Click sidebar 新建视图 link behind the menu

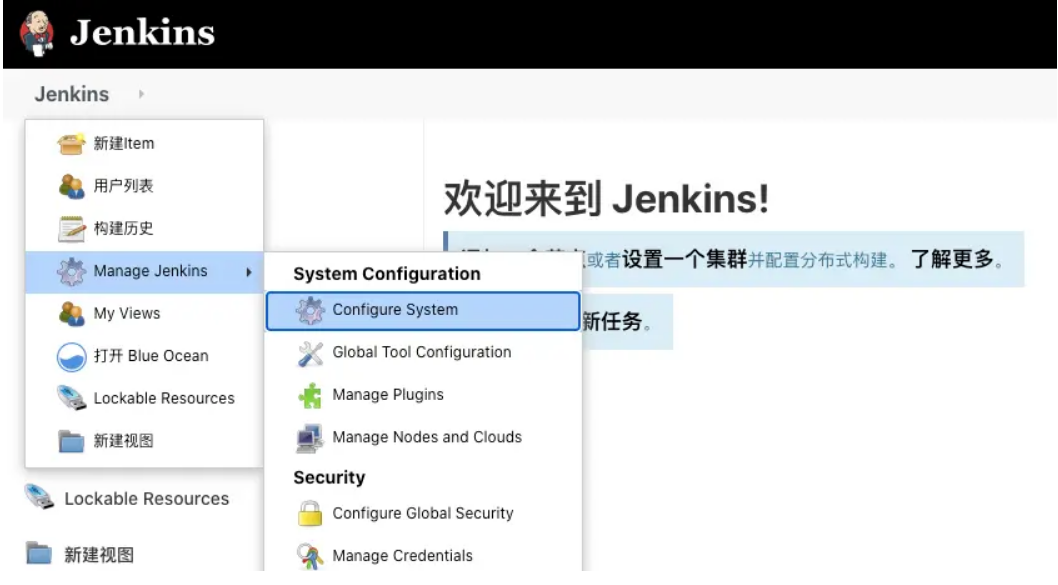pos(99,555)
